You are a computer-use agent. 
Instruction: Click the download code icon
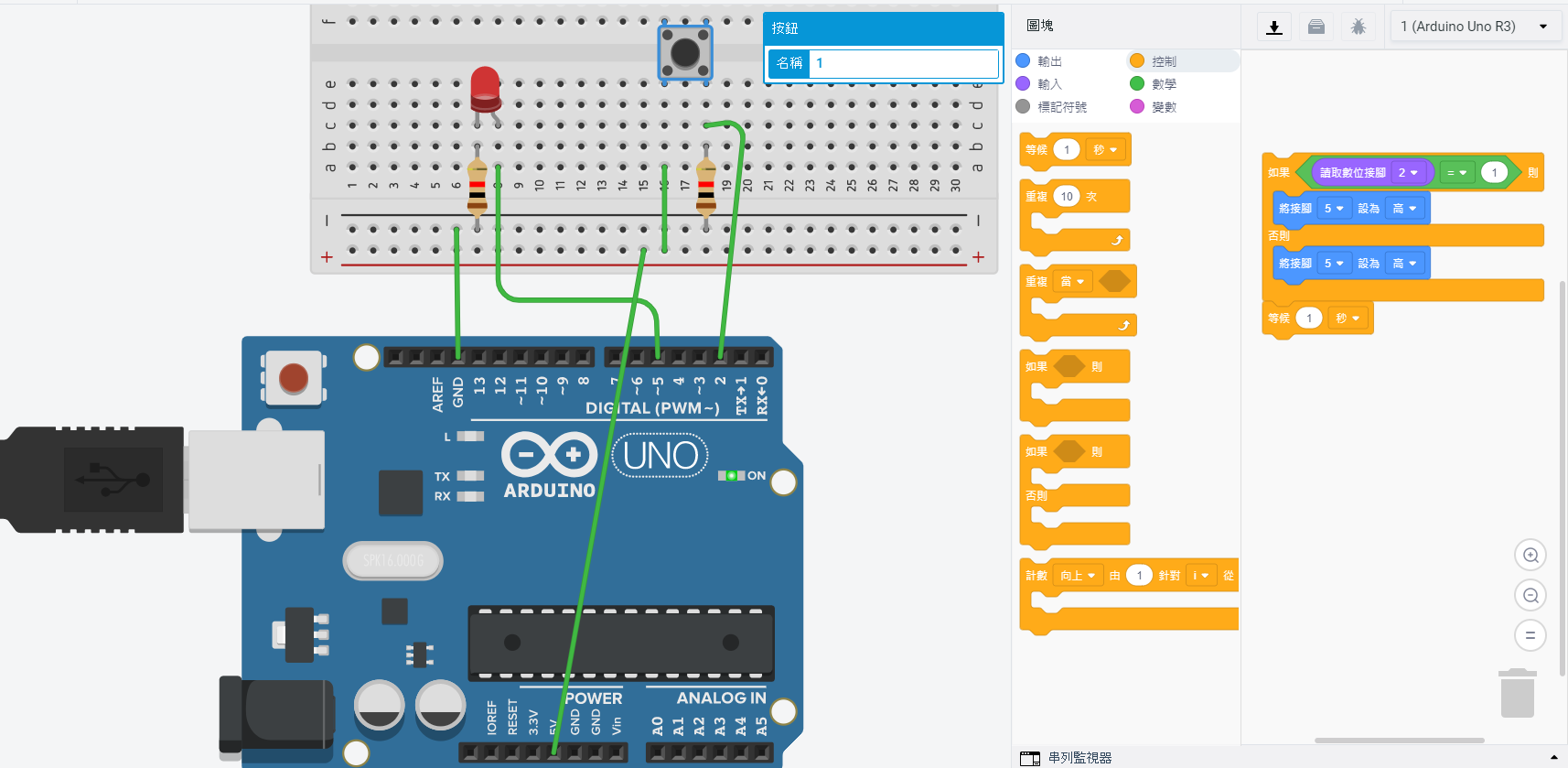pos(1273,27)
